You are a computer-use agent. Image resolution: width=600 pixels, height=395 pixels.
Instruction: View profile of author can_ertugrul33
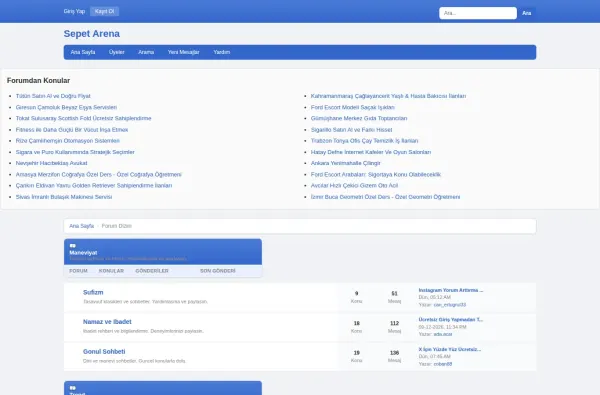pos(450,305)
